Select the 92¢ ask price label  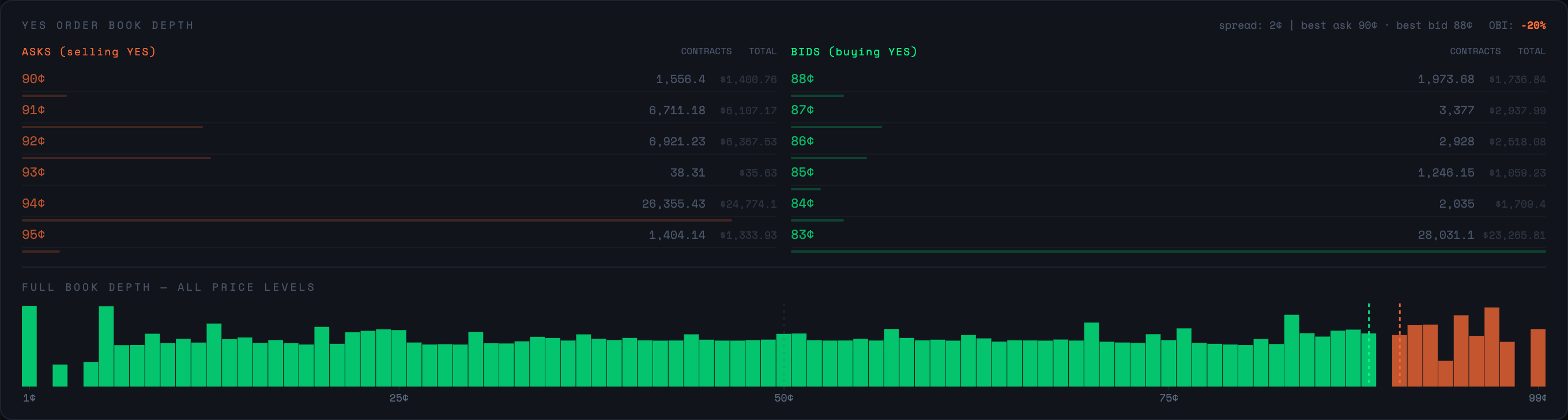point(33,141)
